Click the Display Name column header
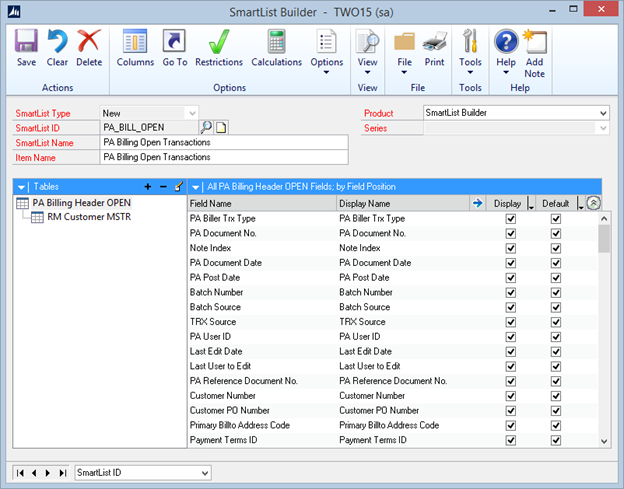 pyautogui.click(x=403, y=203)
